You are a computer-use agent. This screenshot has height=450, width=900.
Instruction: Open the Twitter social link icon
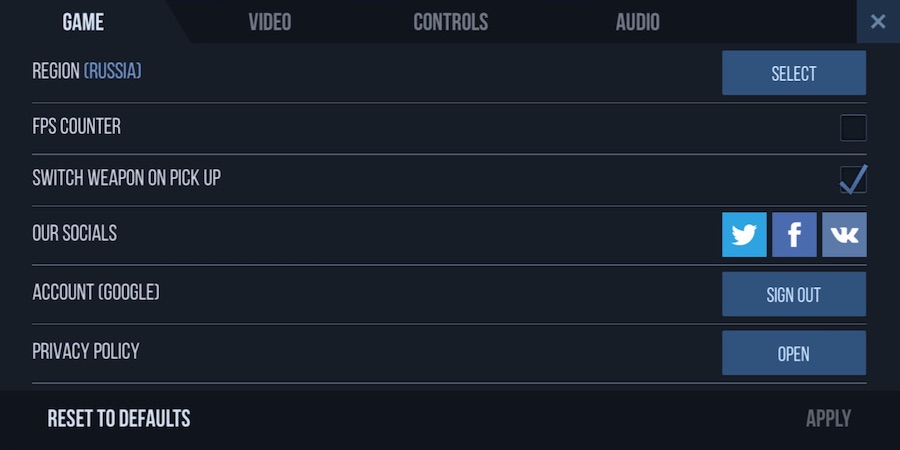pos(744,234)
